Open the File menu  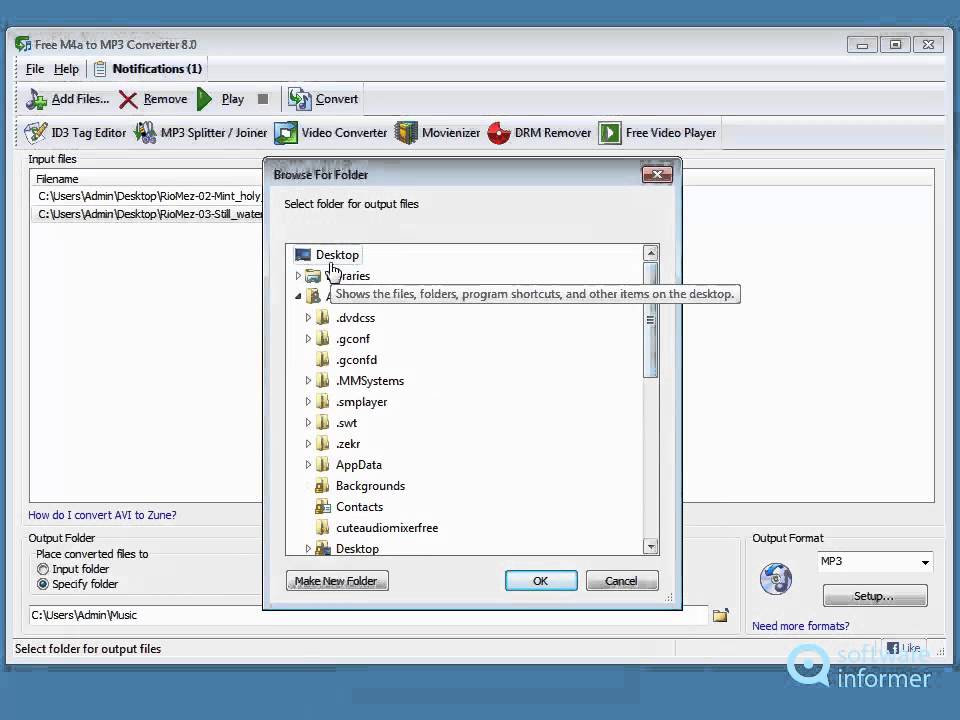(x=35, y=69)
